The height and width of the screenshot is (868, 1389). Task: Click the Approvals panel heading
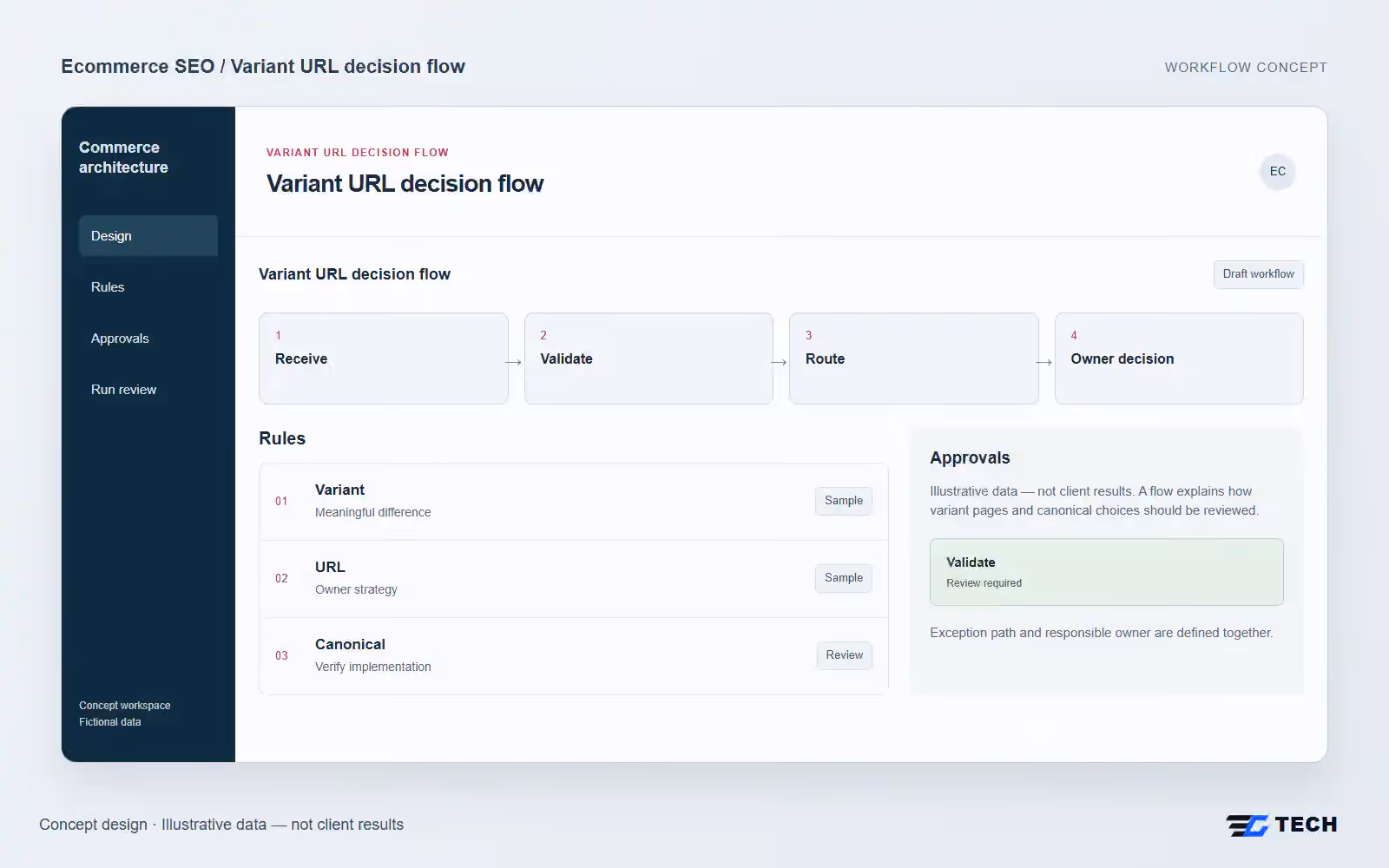(970, 457)
